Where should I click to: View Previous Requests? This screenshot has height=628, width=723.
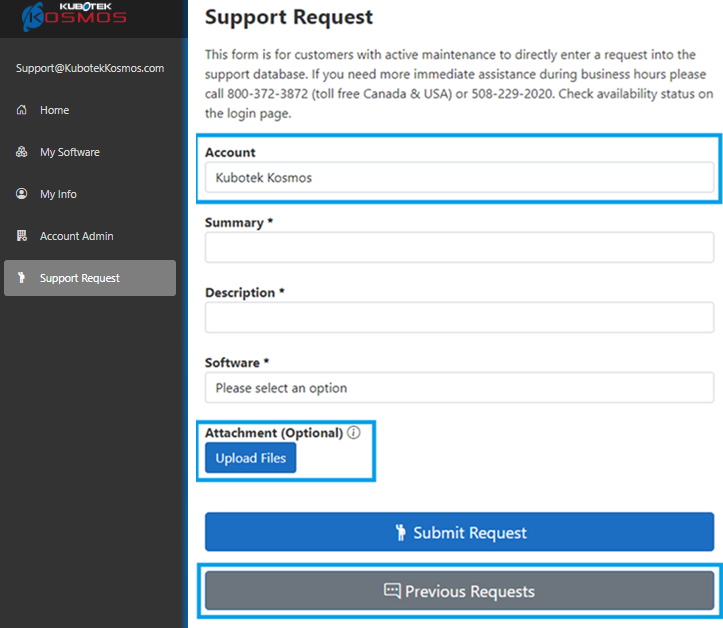click(x=459, y=591)
